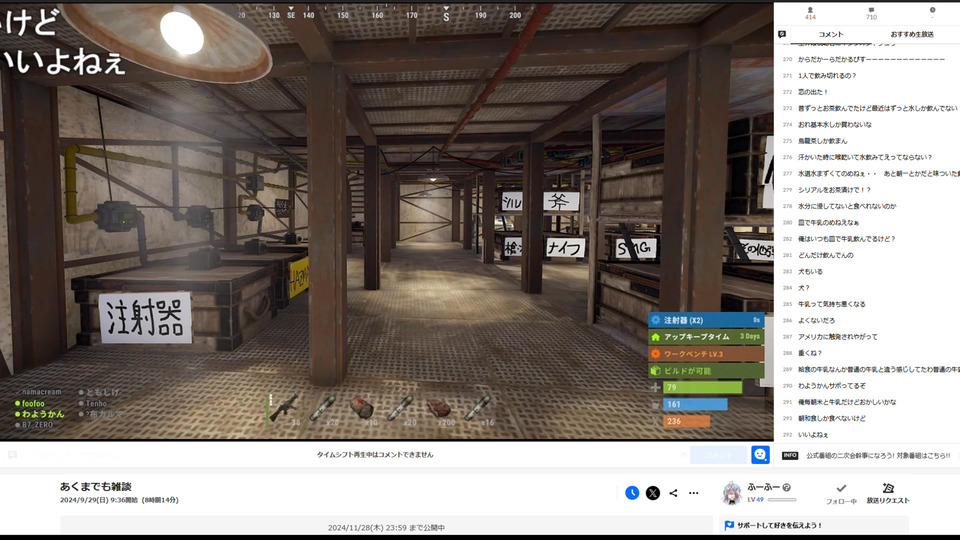The image size is (960, 540).
Task: Select comment 292 いいよねぇ
Action: (x=812, y=435)
